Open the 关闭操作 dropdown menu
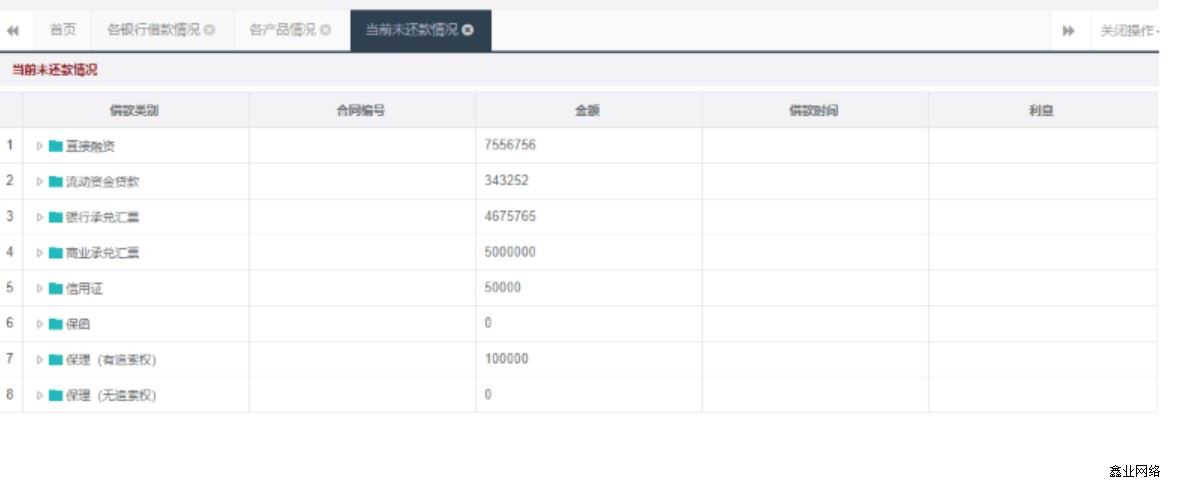Screen dimensions: 1177x485 [x=1129, y=30]
